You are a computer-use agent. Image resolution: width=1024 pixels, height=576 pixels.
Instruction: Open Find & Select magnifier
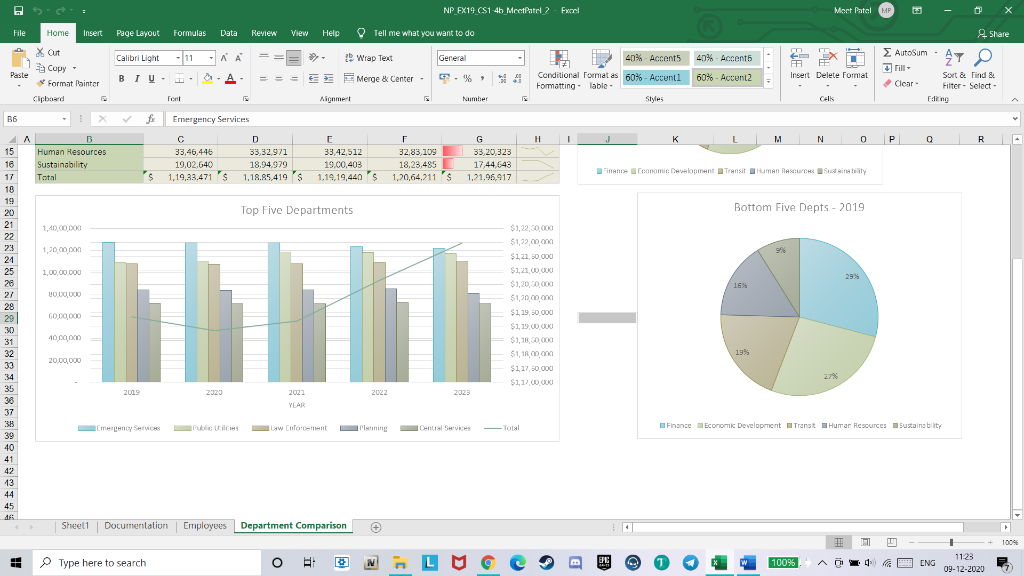click(x=982, y=70)
